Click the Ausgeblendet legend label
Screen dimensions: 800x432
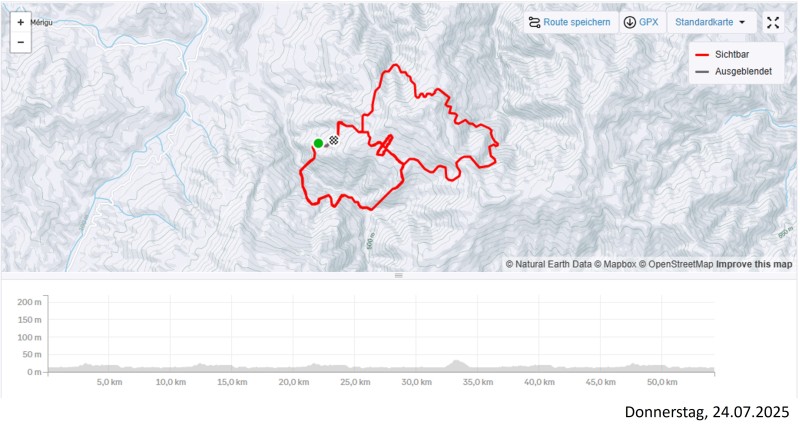click(743, 71)
